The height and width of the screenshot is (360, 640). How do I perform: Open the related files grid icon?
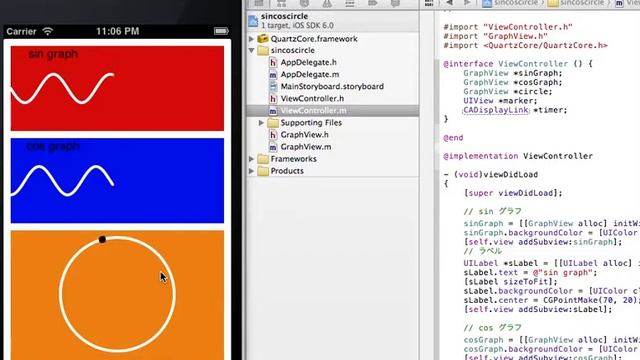pos(429,3)
